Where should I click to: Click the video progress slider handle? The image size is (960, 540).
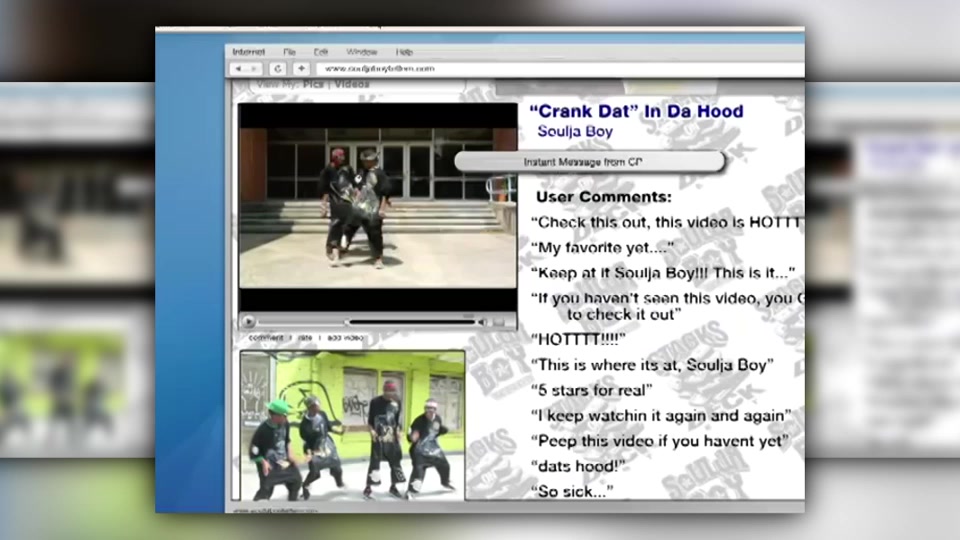coord(347,321)
